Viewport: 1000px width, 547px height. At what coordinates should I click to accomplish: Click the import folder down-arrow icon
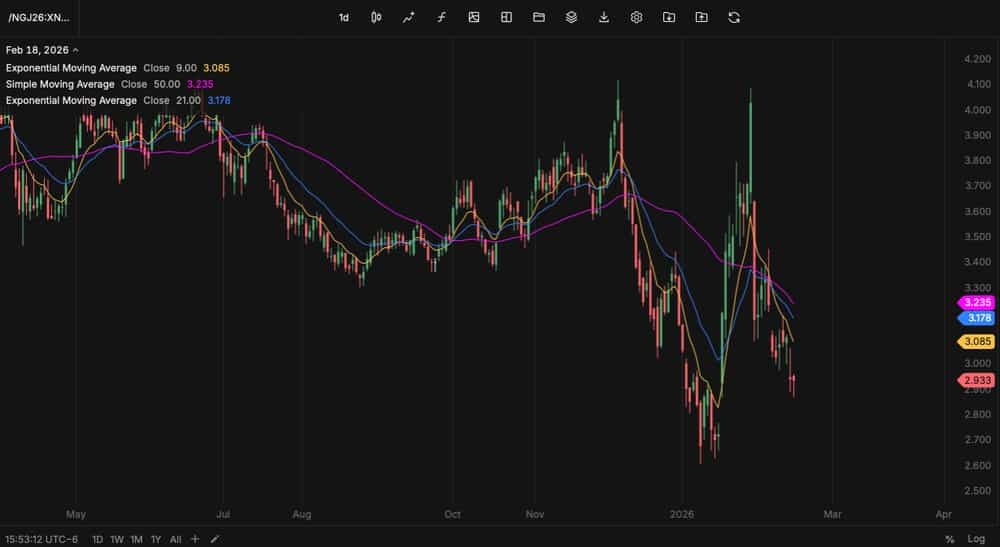coord(669,17)
